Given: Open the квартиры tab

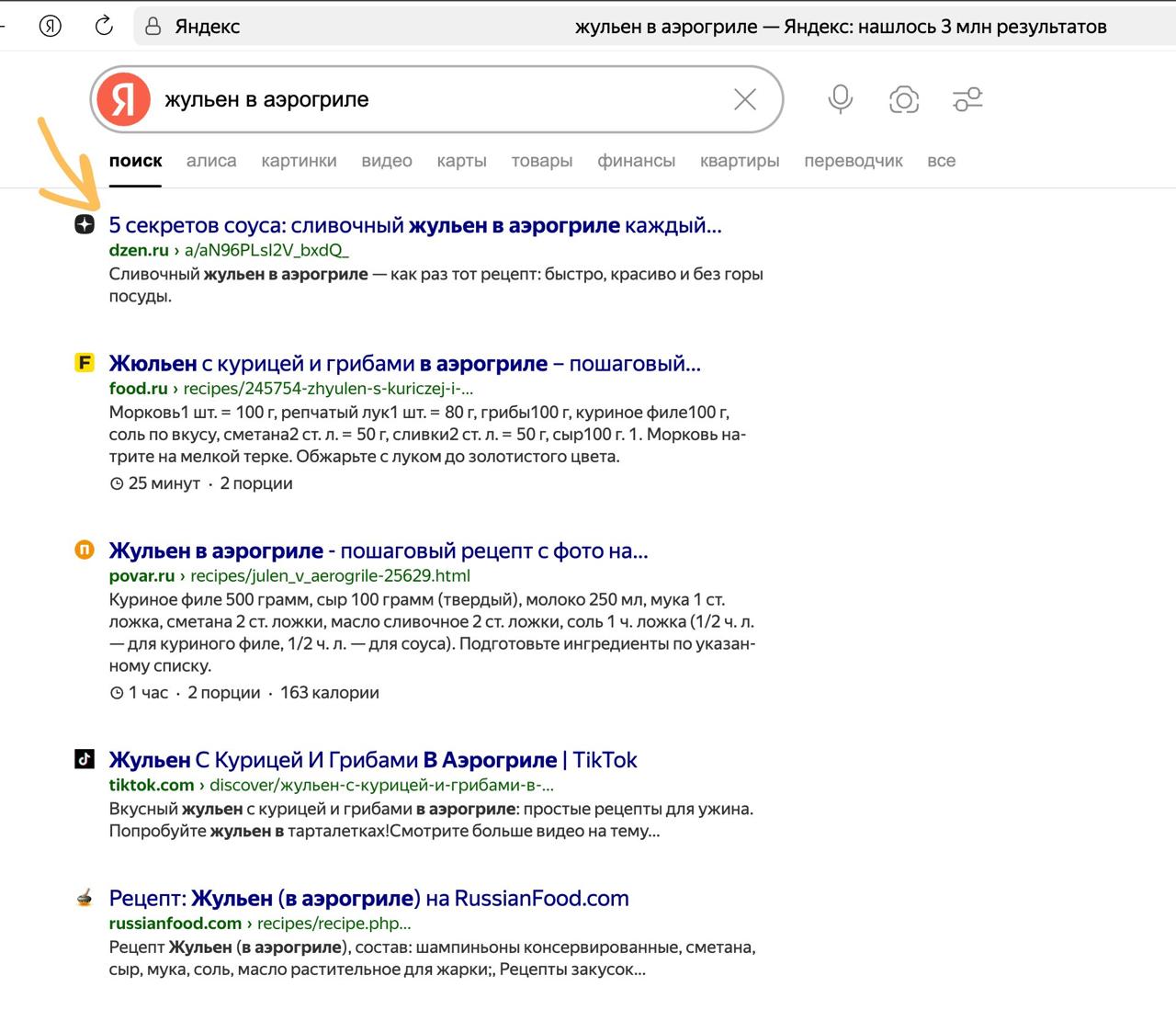Looking at the screenshot, I should pyautogui.click(x=740, y=161).
